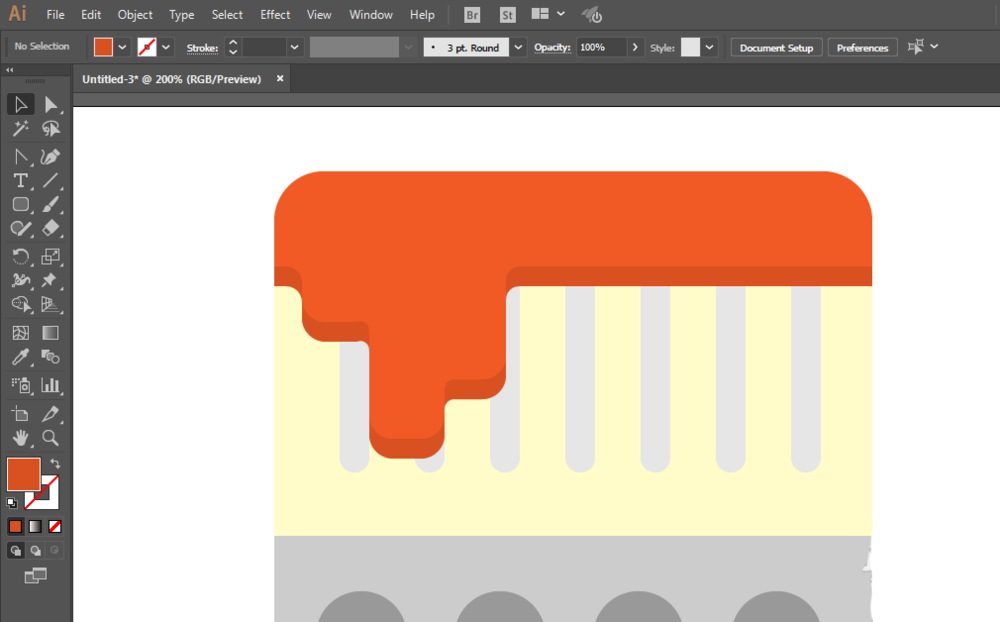Open the 3 pt. Round brush dropdown
The width and height of the screenshot is (1000, 622).
click(x=518, y=47)
